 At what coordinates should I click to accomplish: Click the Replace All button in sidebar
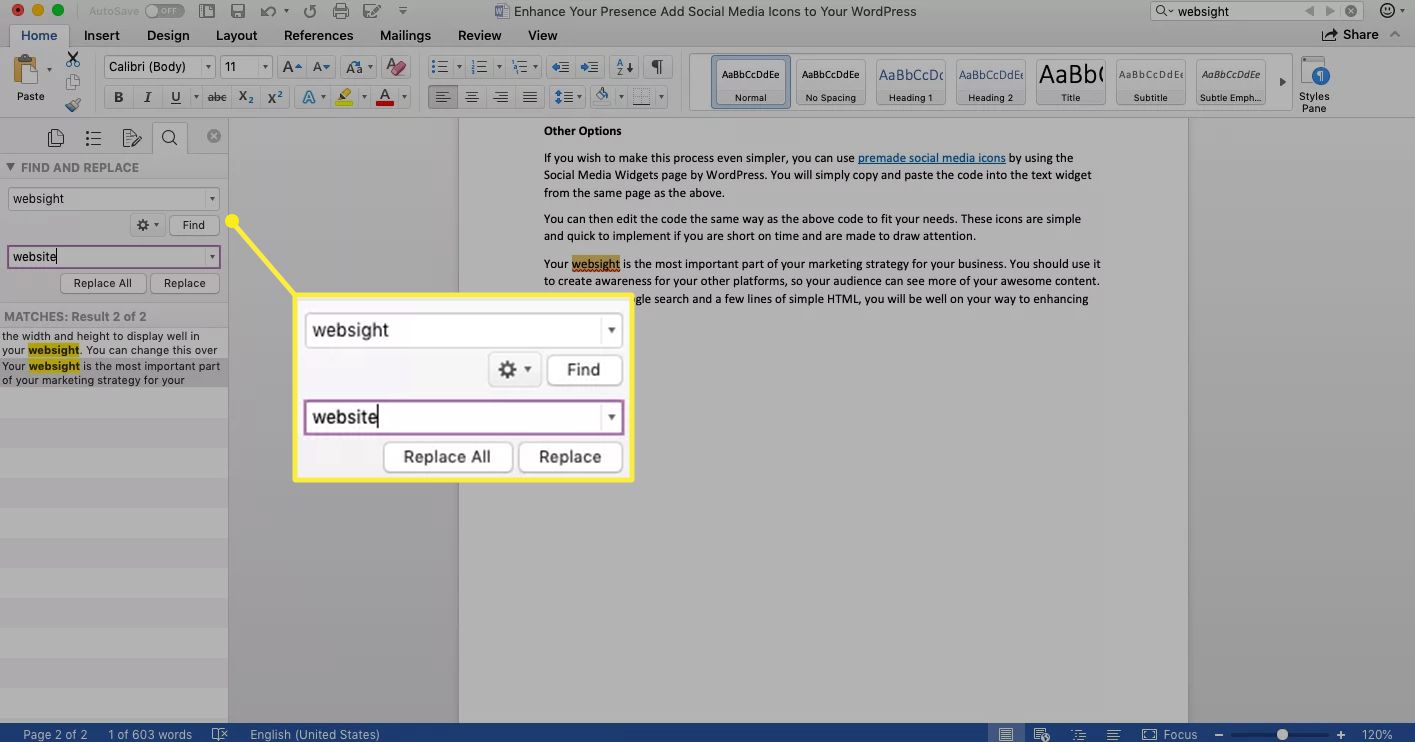click(102, 283)
